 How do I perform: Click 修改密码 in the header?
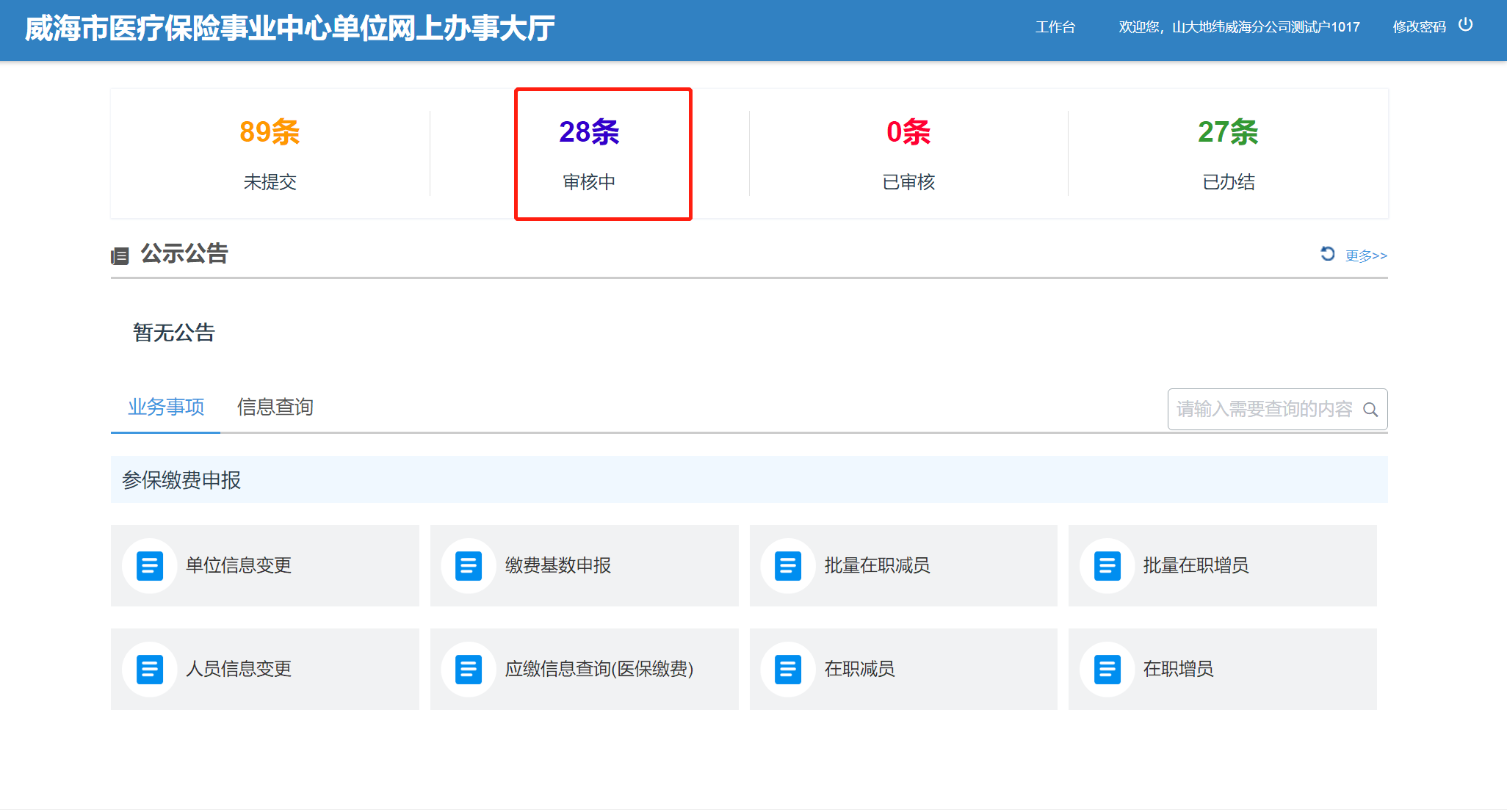click(x=1419, y=27)
